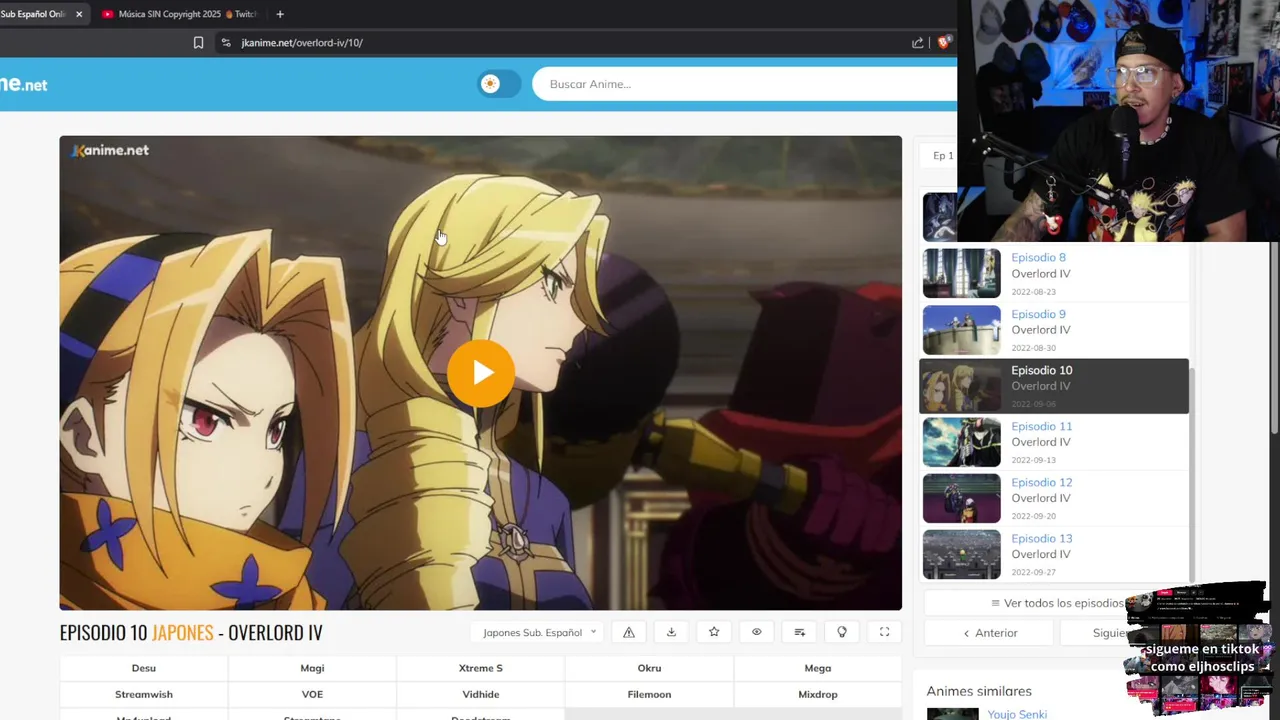Click the 2022-09-27 date under Episodio 13
This screenshot has height=720, width=1280.
coord(1033,572)
